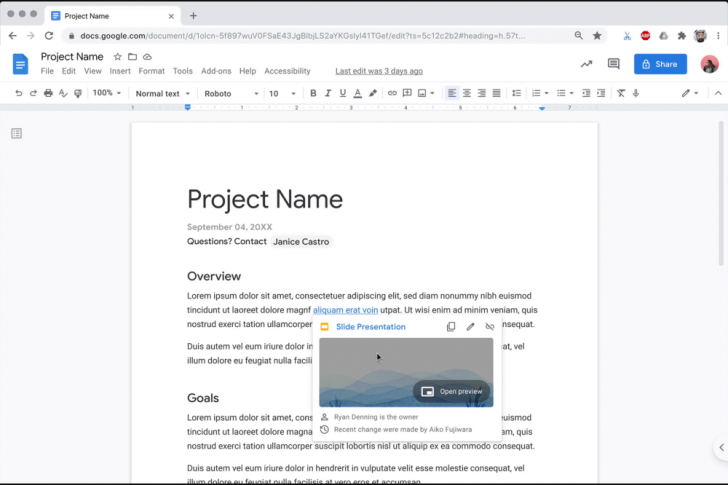Image resolution: width=728 pixels, height=485 pixels.
Task: Click the Open preview button
Action: 451,391
